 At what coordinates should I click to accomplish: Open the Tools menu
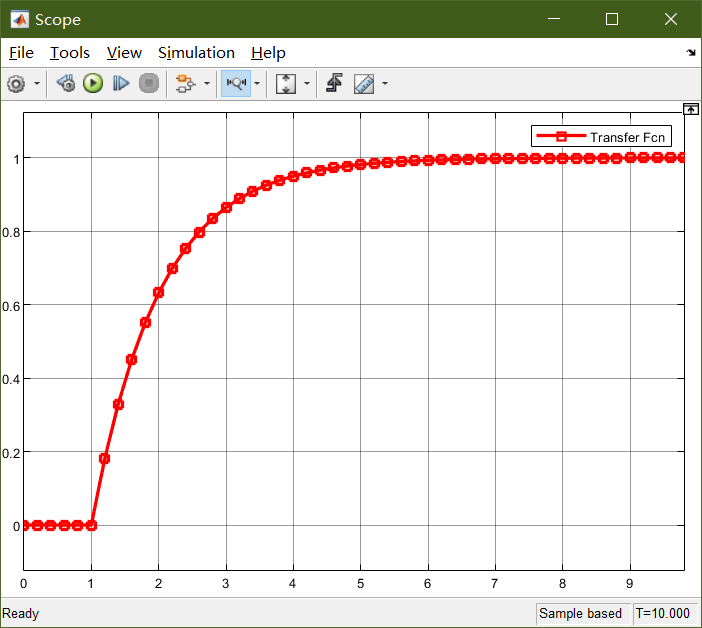pyautogui.click(x=70, y=53)
